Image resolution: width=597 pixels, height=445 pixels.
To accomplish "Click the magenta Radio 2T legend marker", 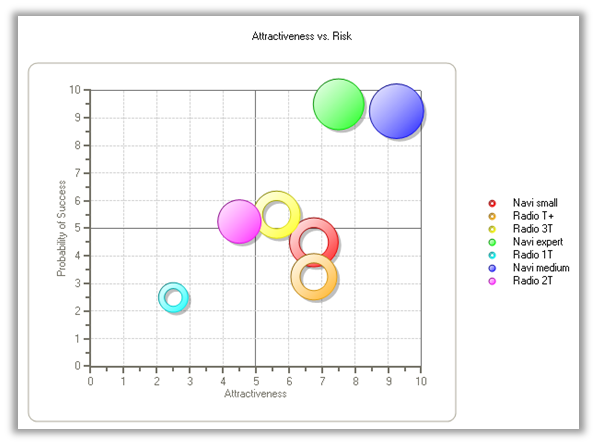I will pos(492,281).
